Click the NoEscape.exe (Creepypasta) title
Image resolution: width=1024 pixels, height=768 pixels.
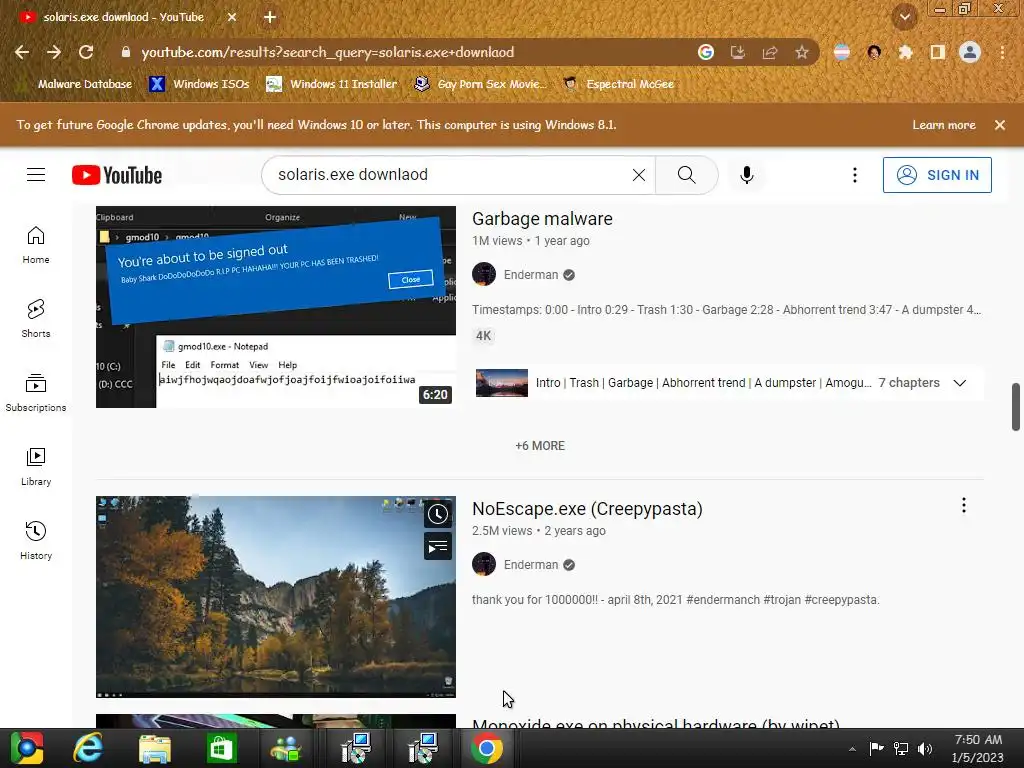587,509
